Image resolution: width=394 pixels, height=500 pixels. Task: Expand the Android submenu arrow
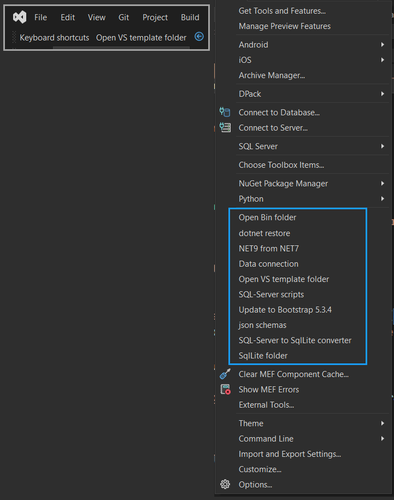(382, 44)
